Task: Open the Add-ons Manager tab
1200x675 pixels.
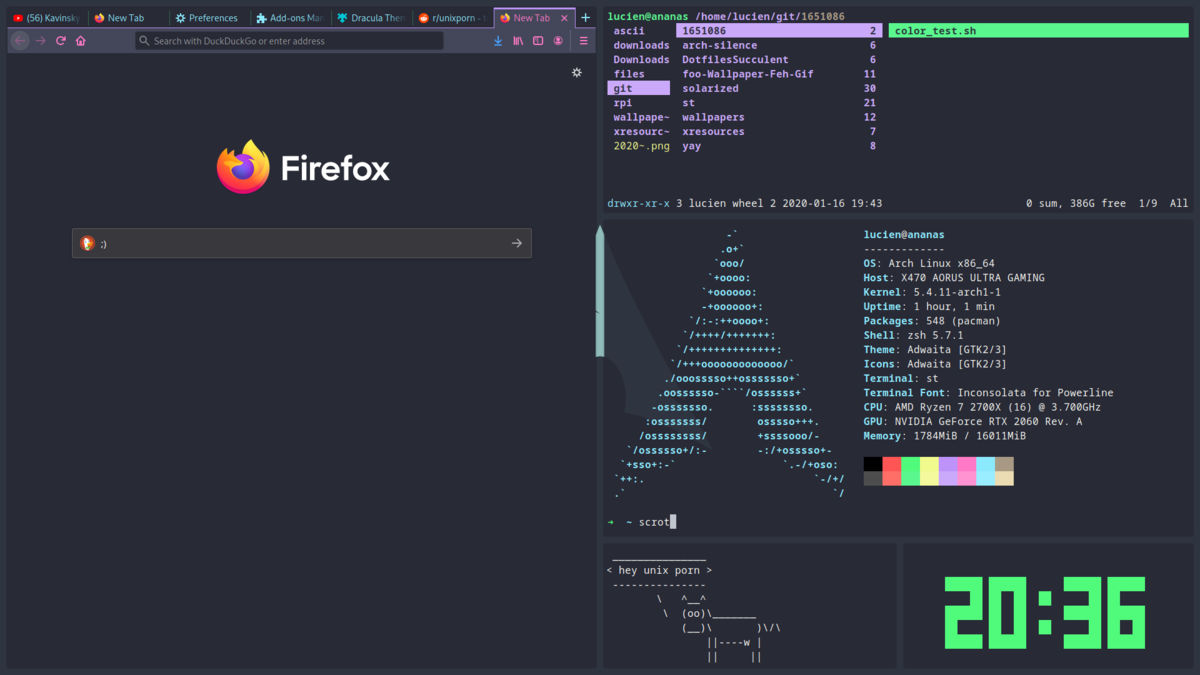Action: 290,17
